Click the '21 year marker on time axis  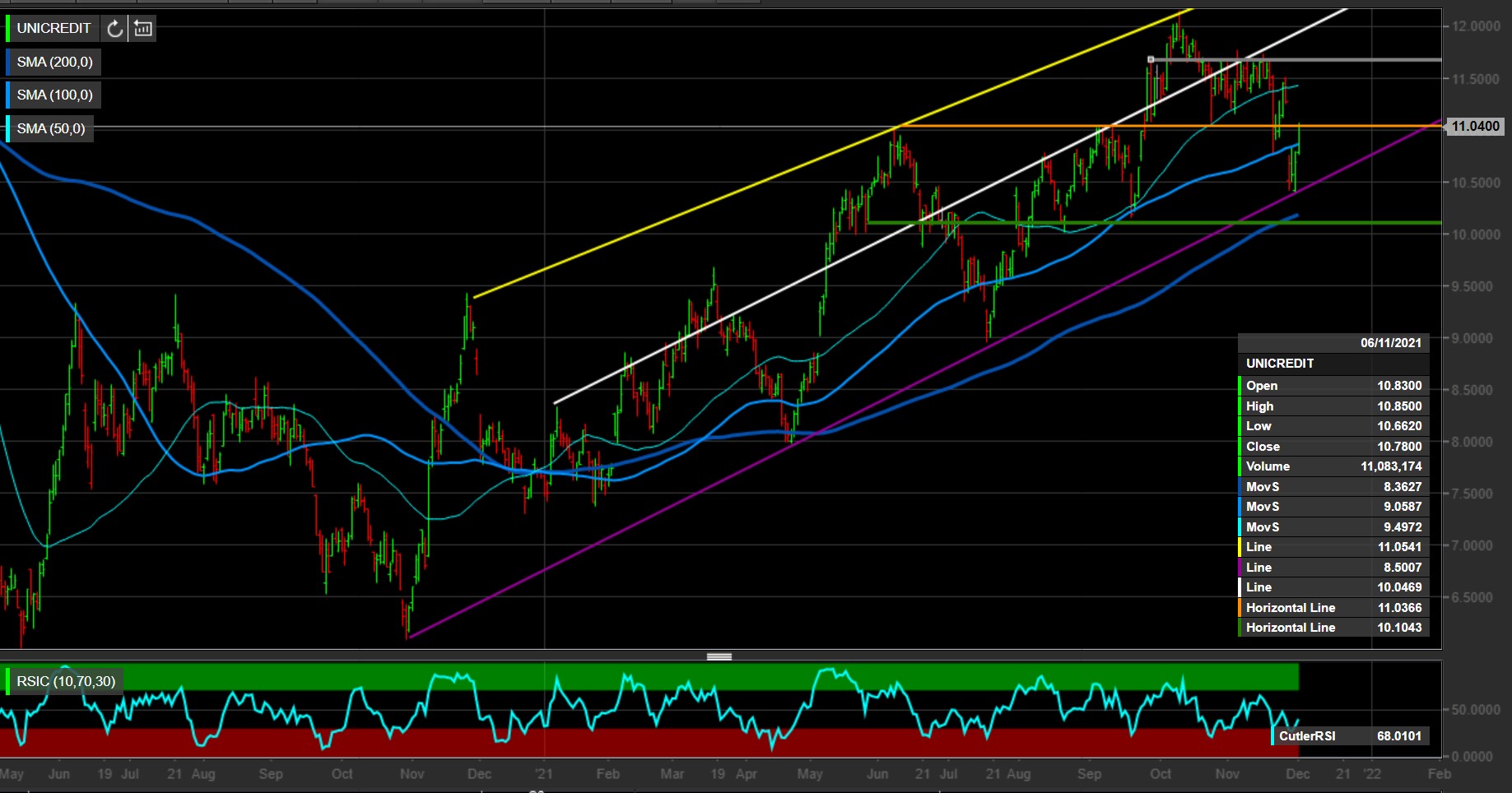coord(544,774)
